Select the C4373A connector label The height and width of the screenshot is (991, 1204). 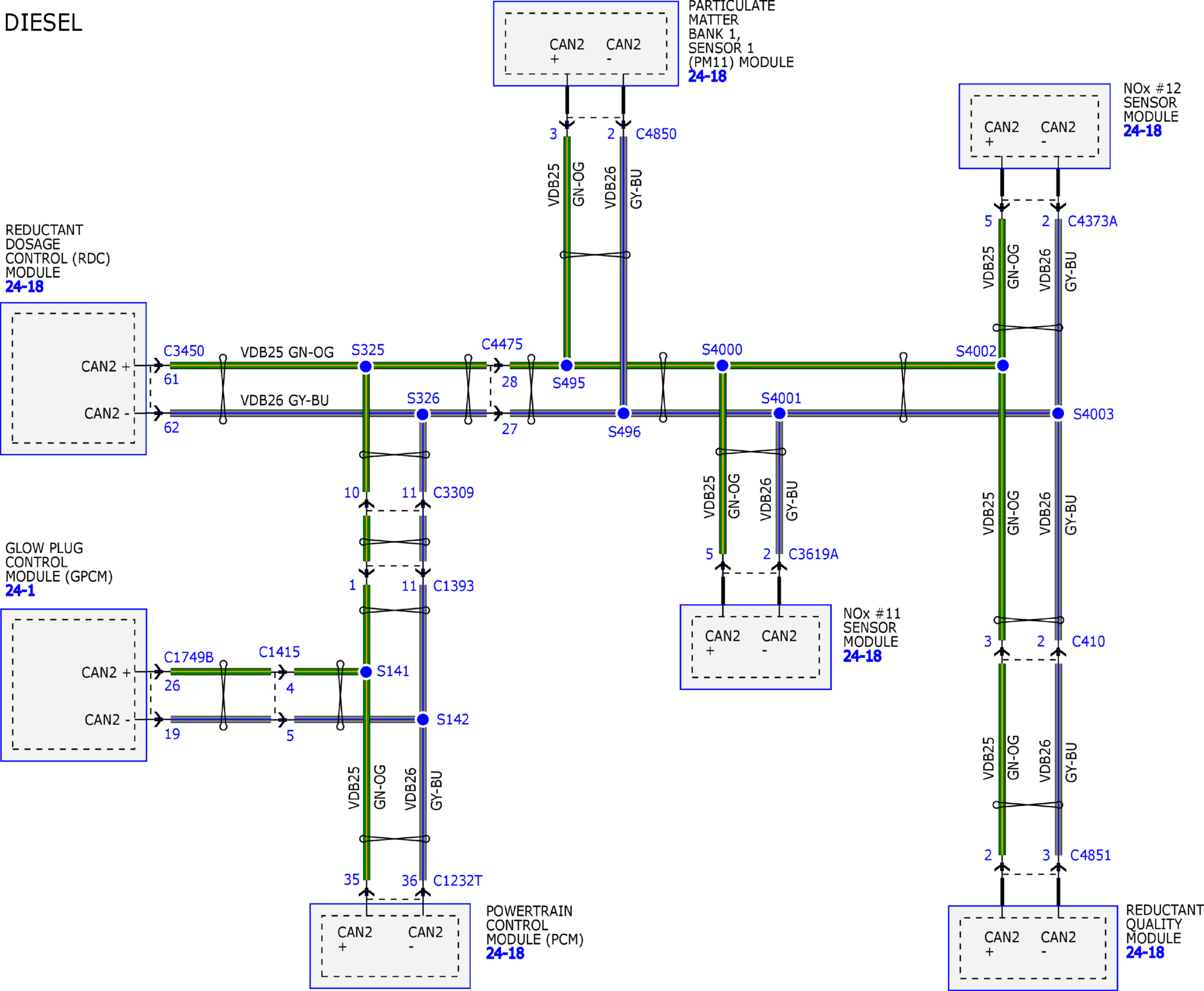pos(1092,221)
